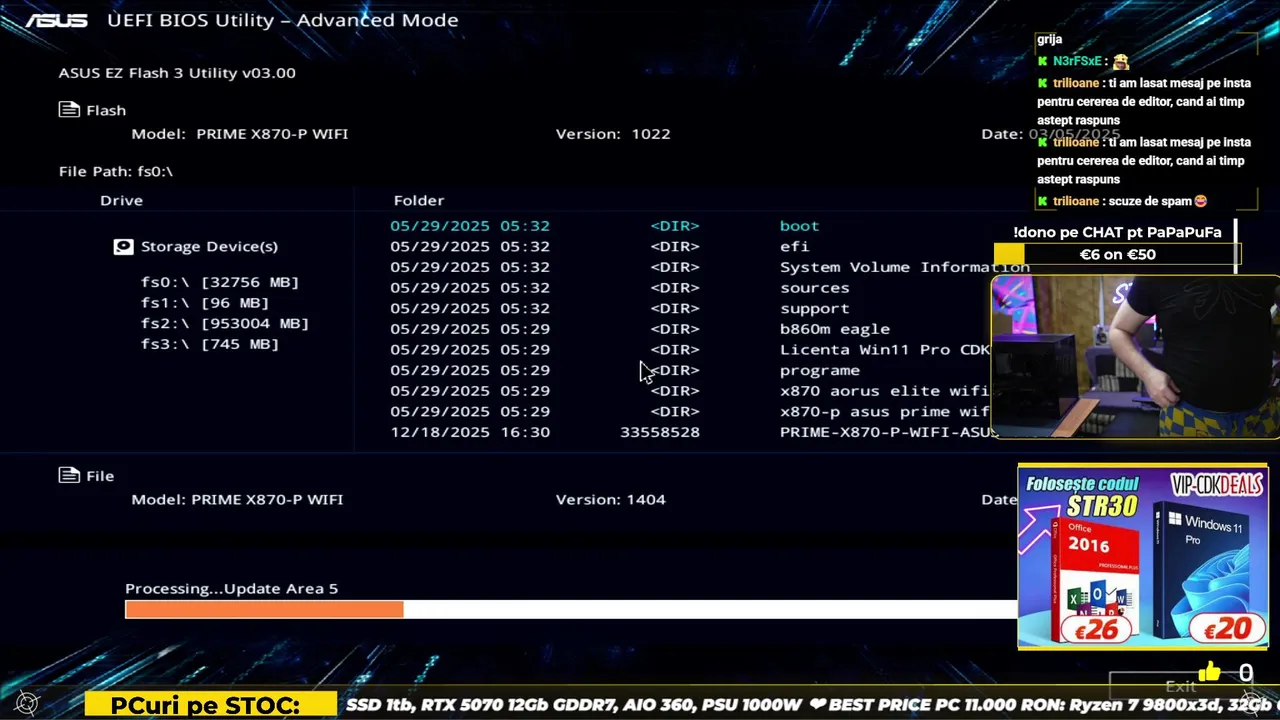Click the Exit button
The width and height of the screenshot is (1280, 720).
tap(1180, 686)
